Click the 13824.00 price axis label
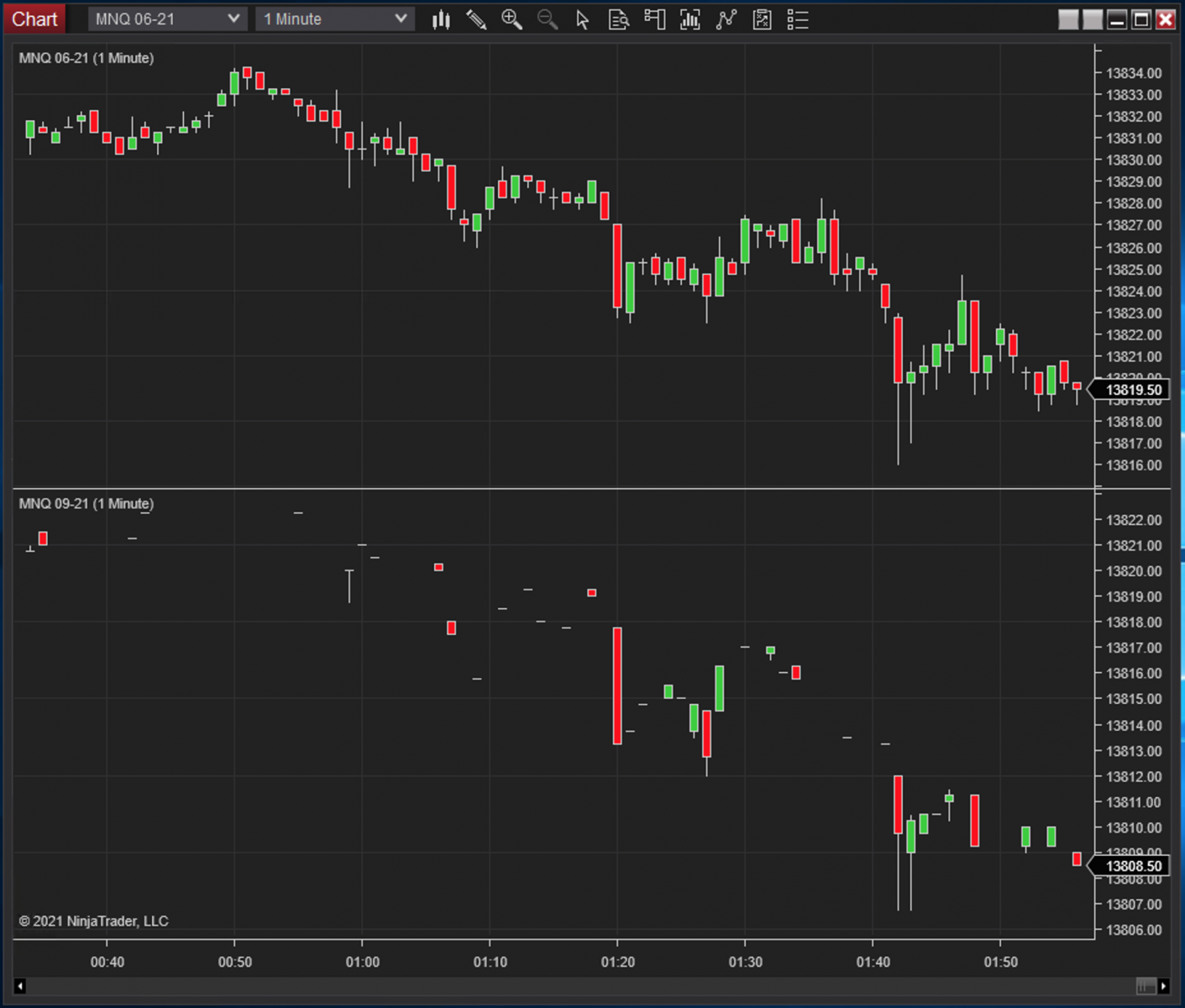 tap(1134, 291)
